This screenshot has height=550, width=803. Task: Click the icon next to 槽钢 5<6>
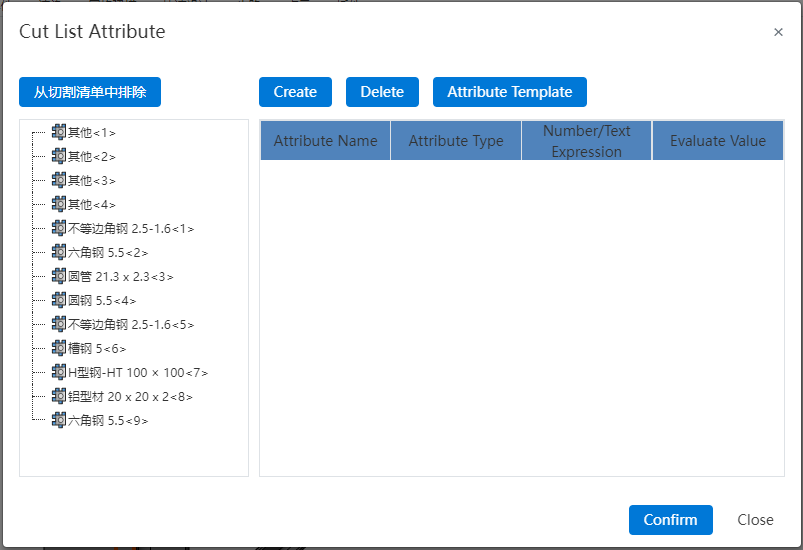(x=59, y=348)
